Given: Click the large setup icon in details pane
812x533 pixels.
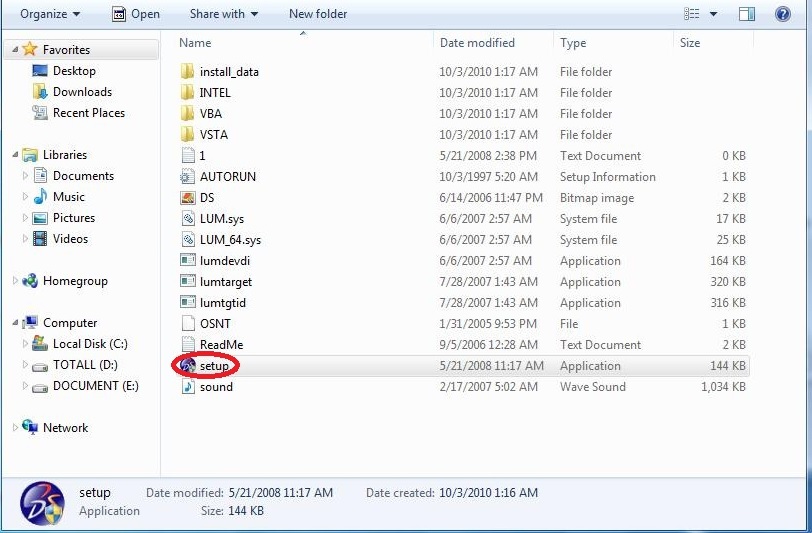Looking at the screenshot, I should (42, 503).
